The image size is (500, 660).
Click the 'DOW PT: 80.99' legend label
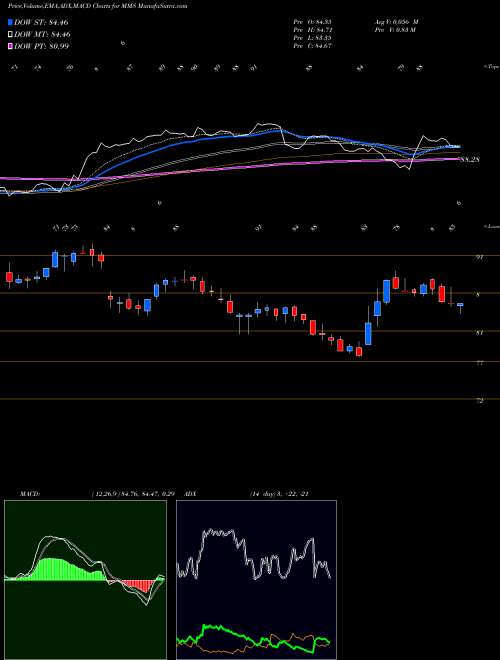pos(41,46)
